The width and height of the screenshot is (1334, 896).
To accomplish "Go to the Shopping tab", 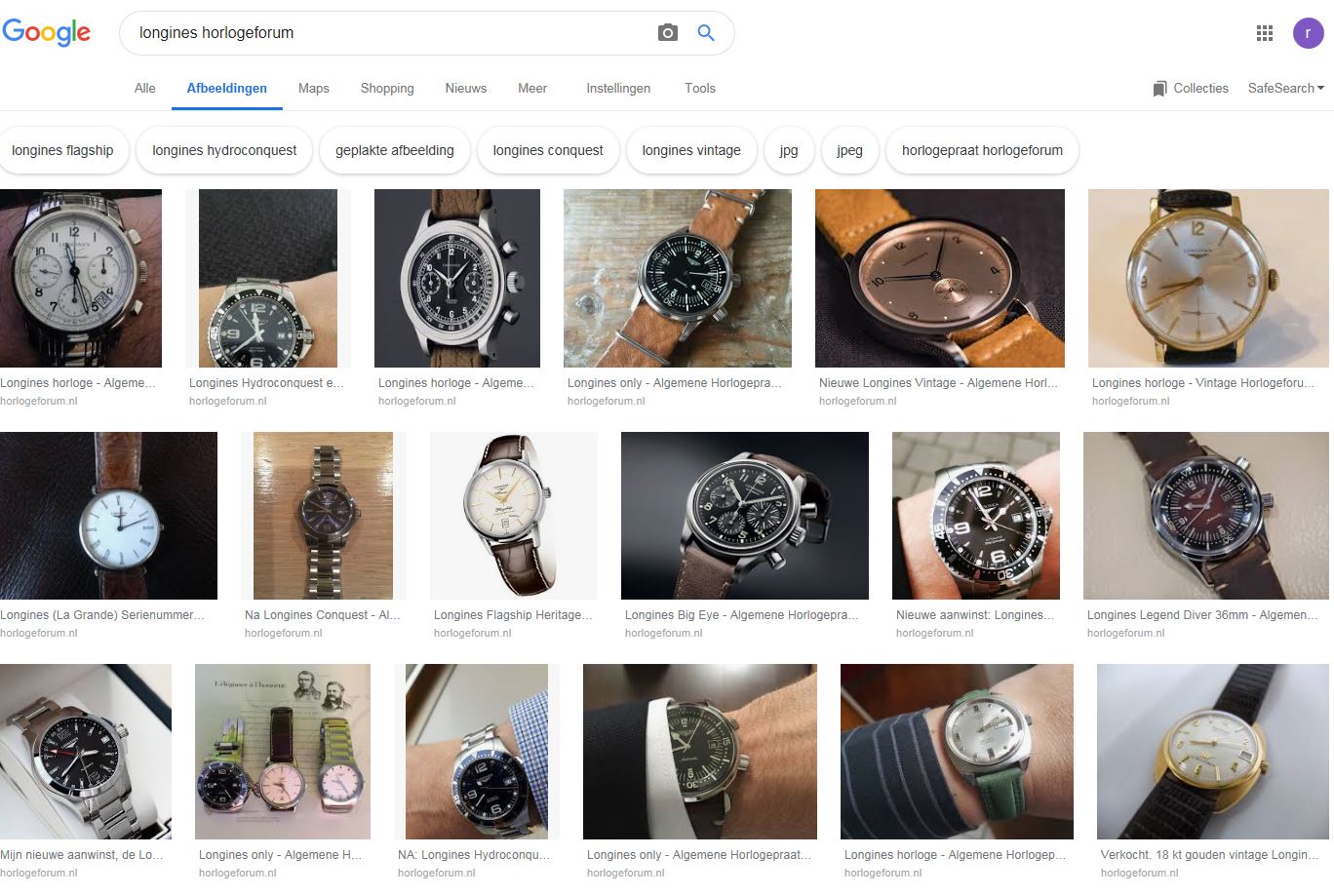I will coord(387,88).
